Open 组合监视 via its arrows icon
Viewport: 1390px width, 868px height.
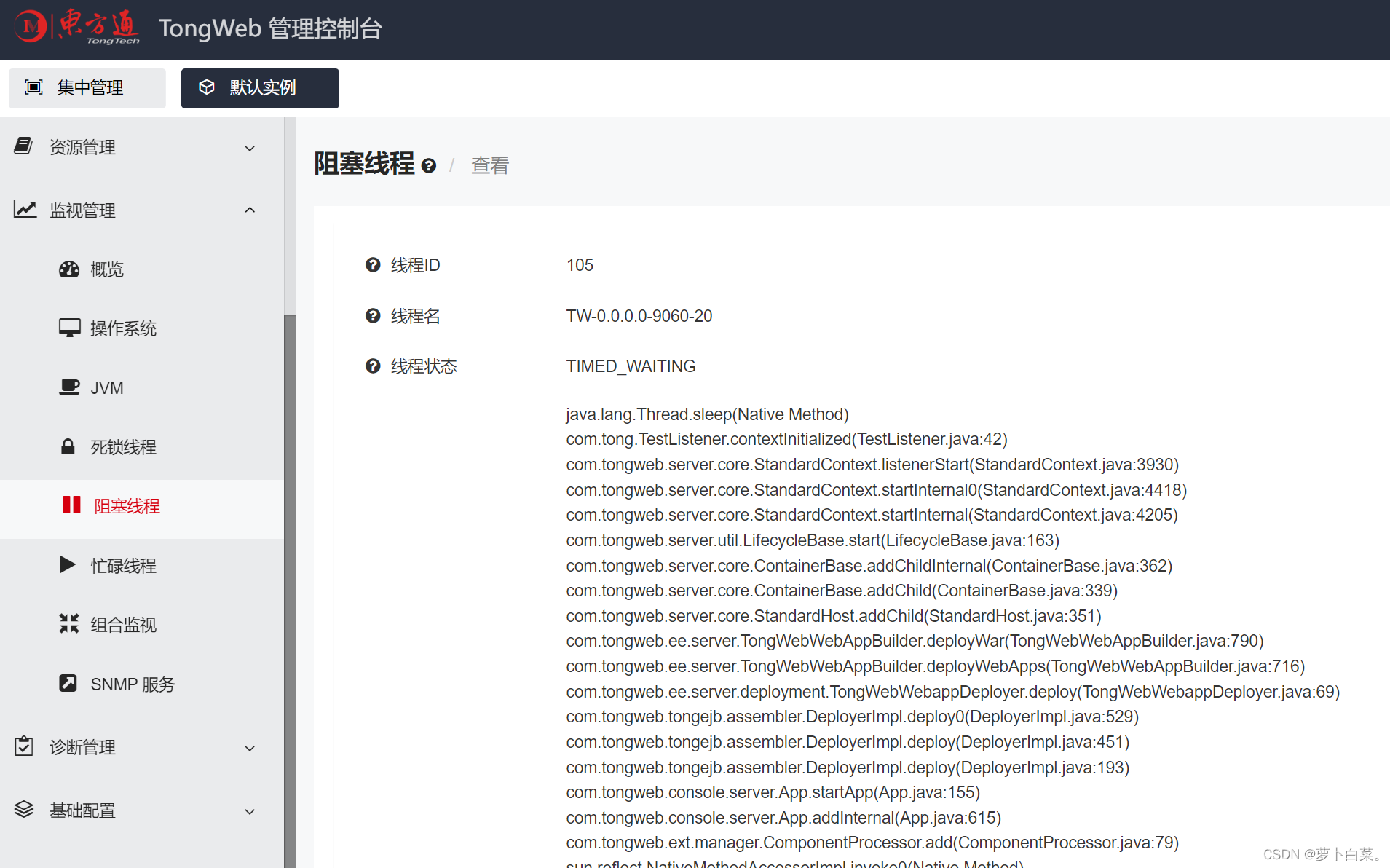click(69, 624)
